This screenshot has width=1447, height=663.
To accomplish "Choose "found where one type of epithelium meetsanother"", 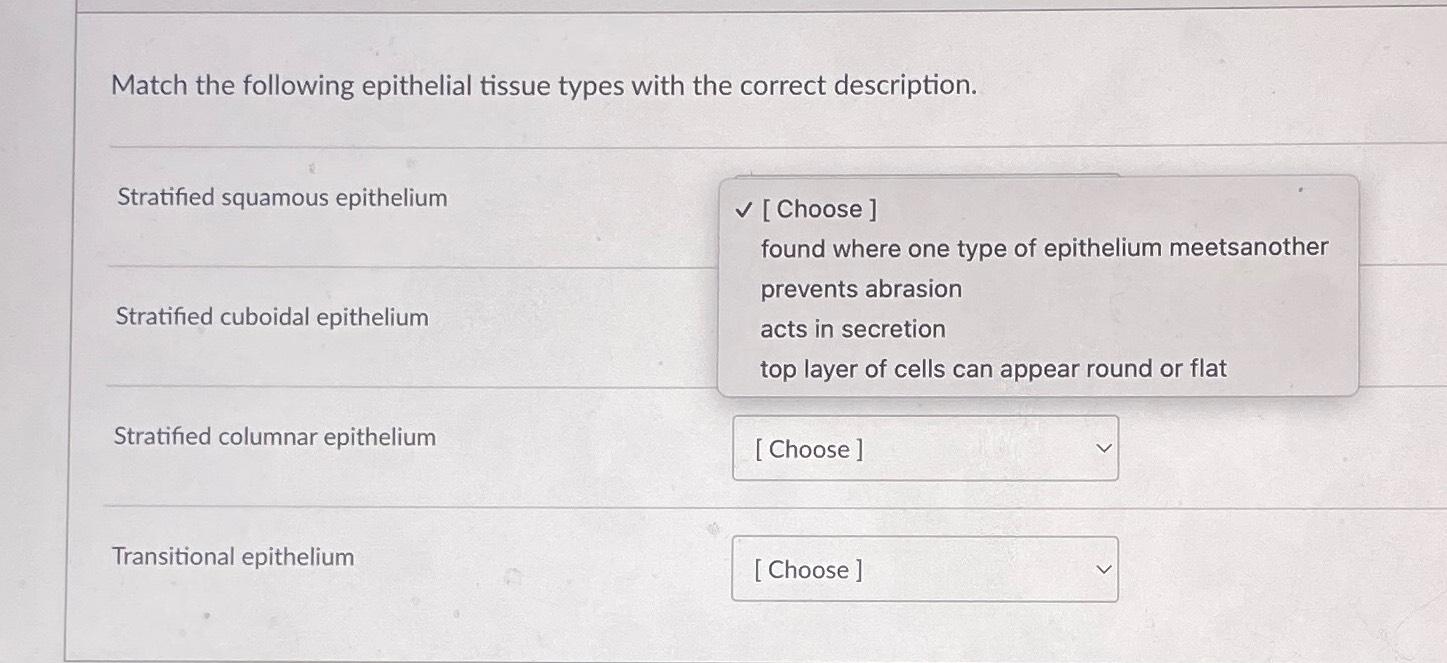I will pos(1043,248).
